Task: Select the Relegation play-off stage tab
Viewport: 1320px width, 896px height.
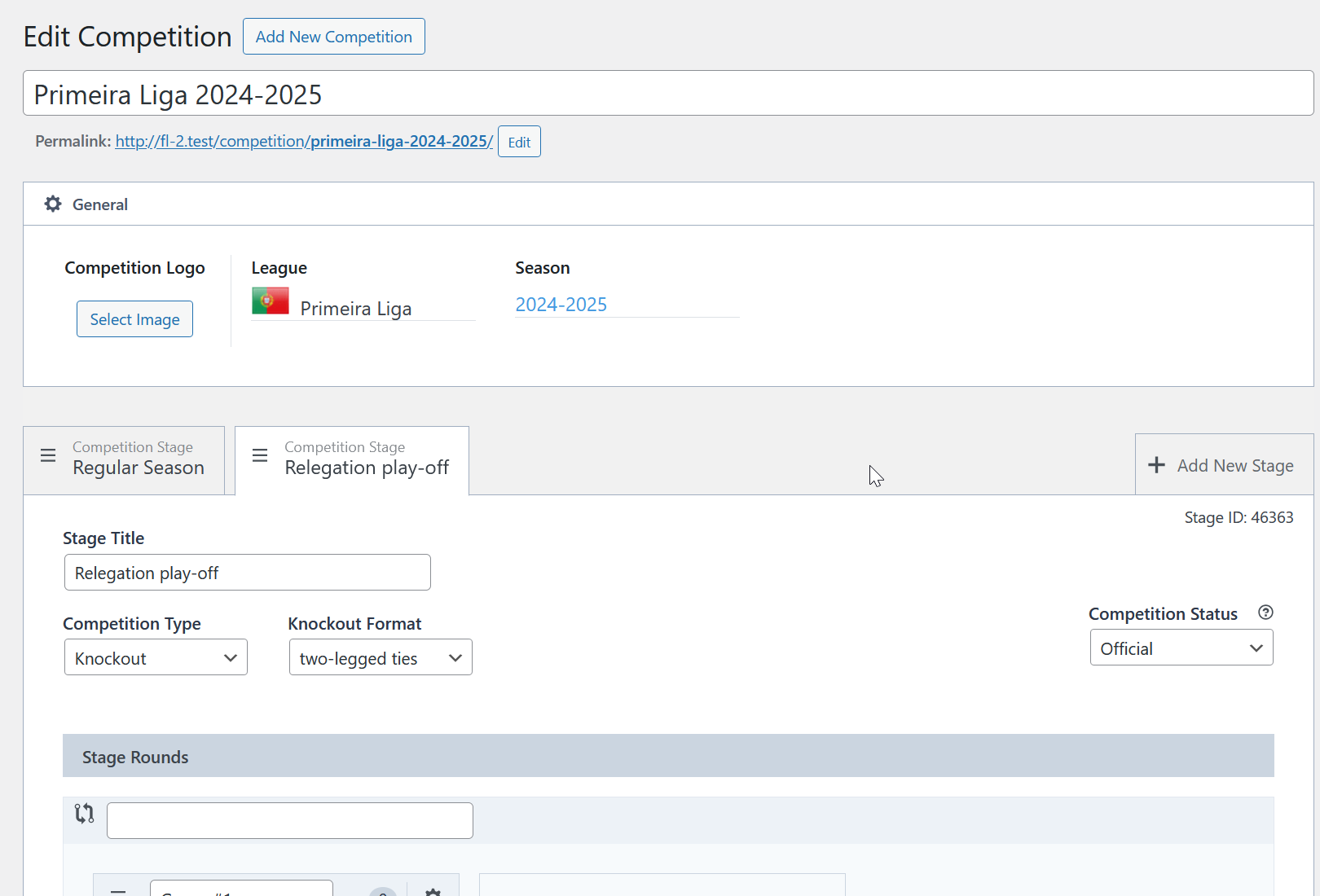Action: pos(352,460)
